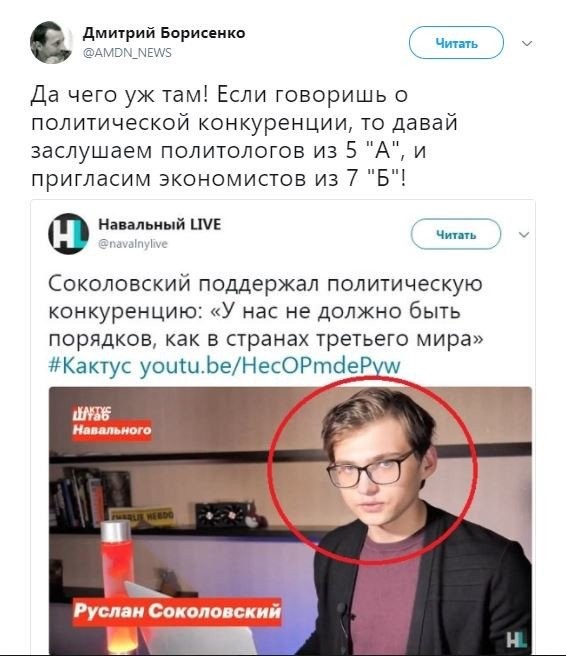Screen dimensions: 566x656
Task: Open quoted tweet text about Соколовский
Action: coord(265,310)
